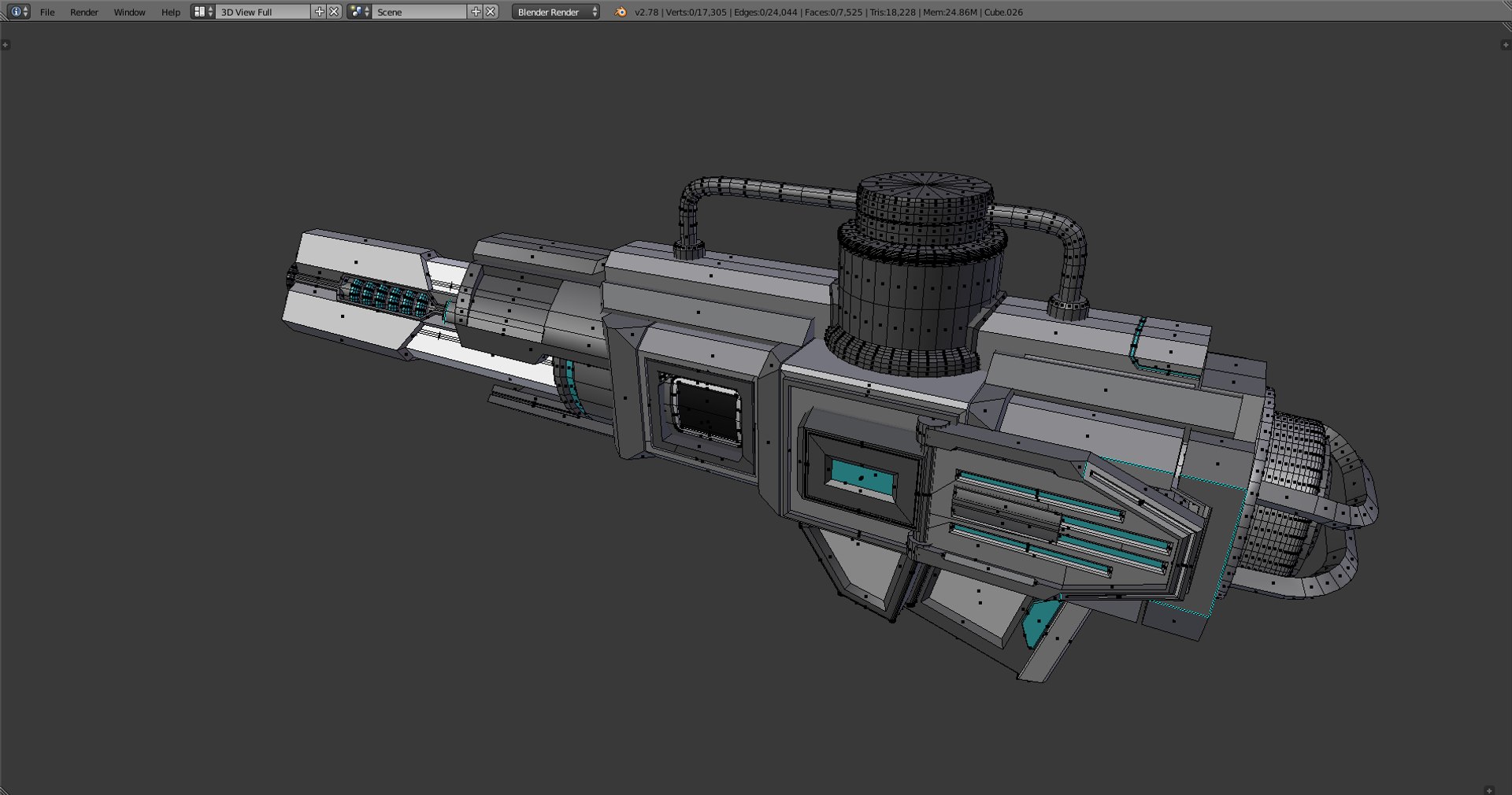Click the Blender logo icon

(621, 12)
